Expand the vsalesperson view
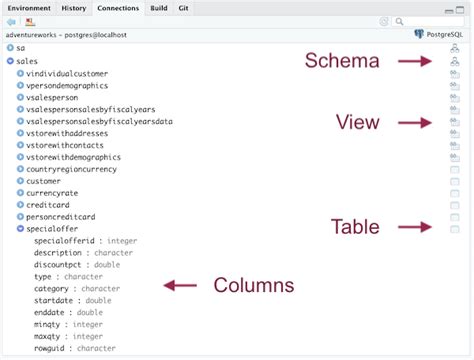 tap(20, 97)
